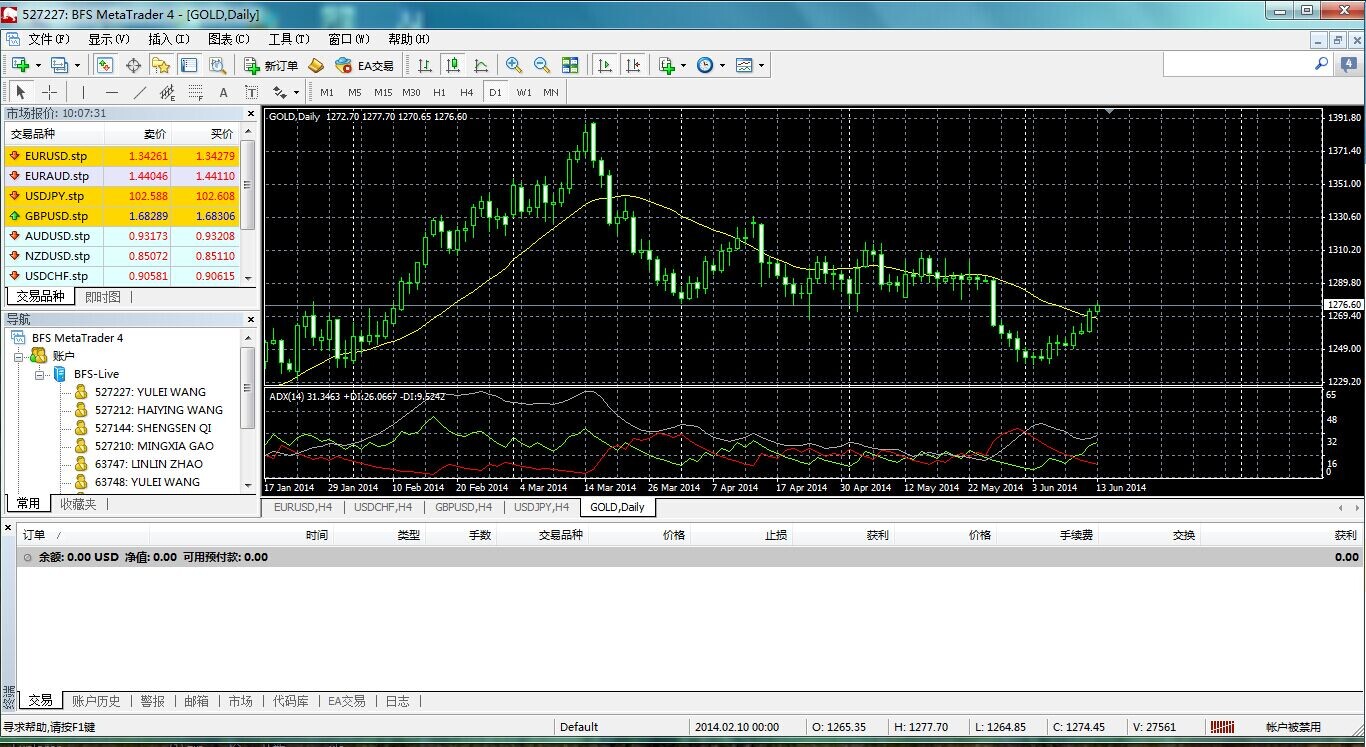The image size is (1366, 747).
Task: Open the New Chart dropdown arrow
Action: pyautogui.click(x=38, y=65)
